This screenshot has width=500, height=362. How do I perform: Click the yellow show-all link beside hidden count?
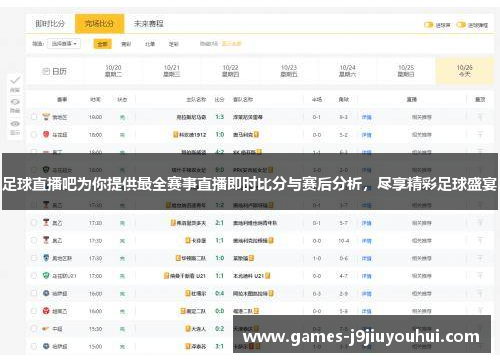(x=232, y=44)
